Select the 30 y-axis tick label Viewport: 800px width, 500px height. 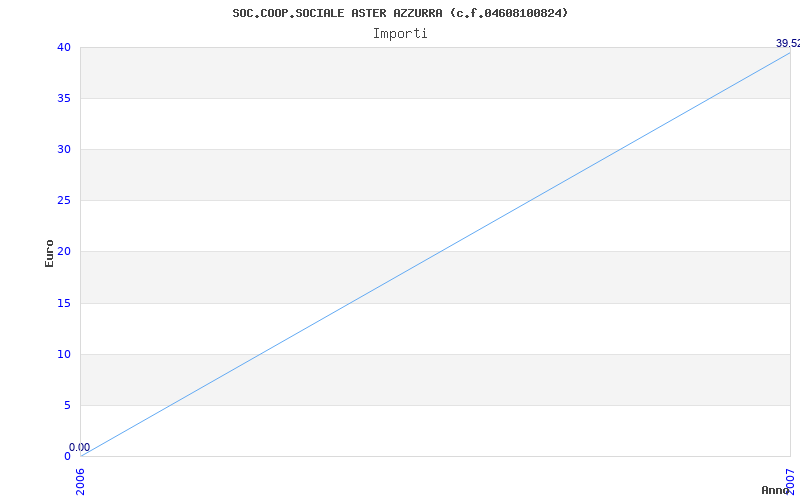coord(64,149)
